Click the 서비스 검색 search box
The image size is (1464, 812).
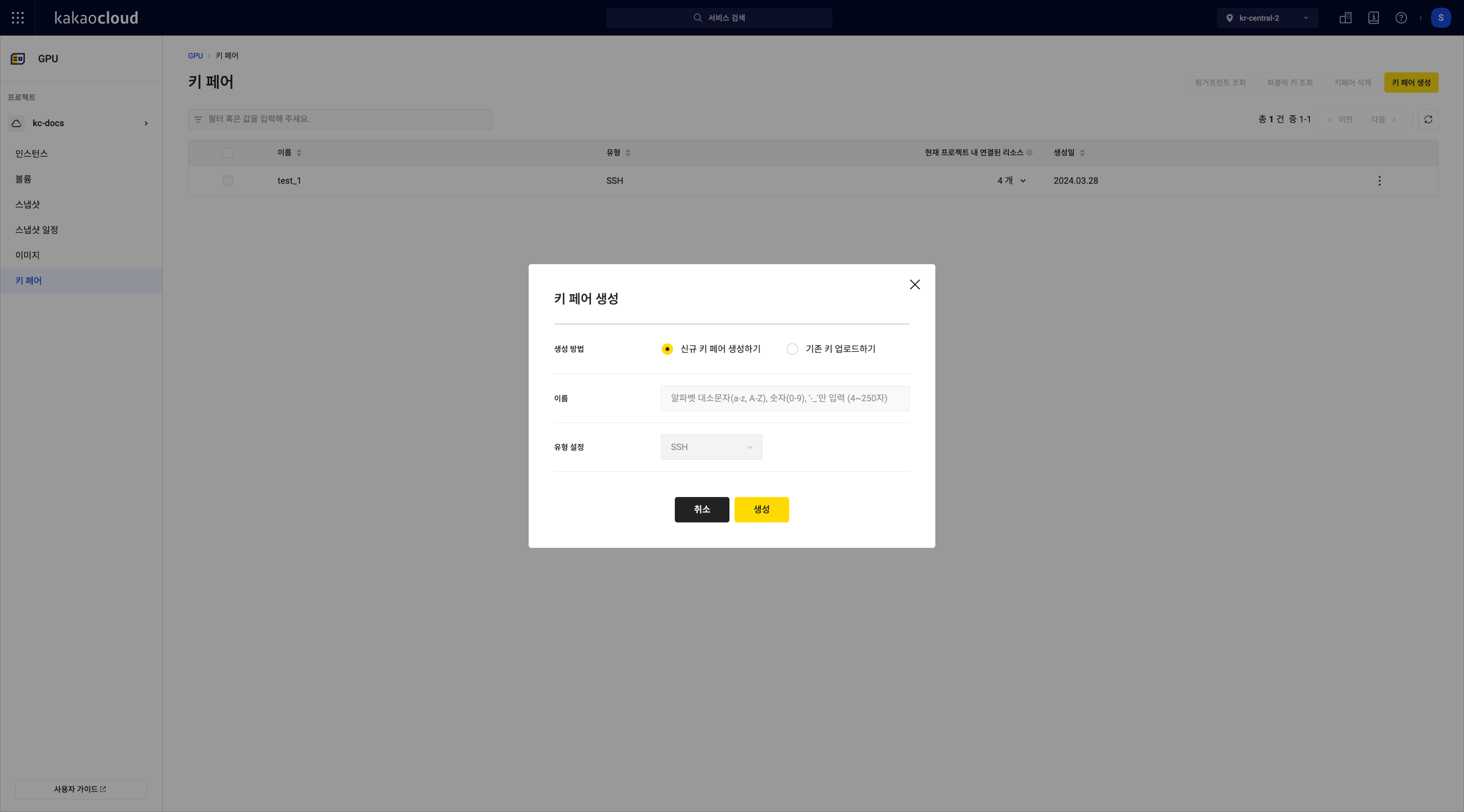click(x=719, y=18)
